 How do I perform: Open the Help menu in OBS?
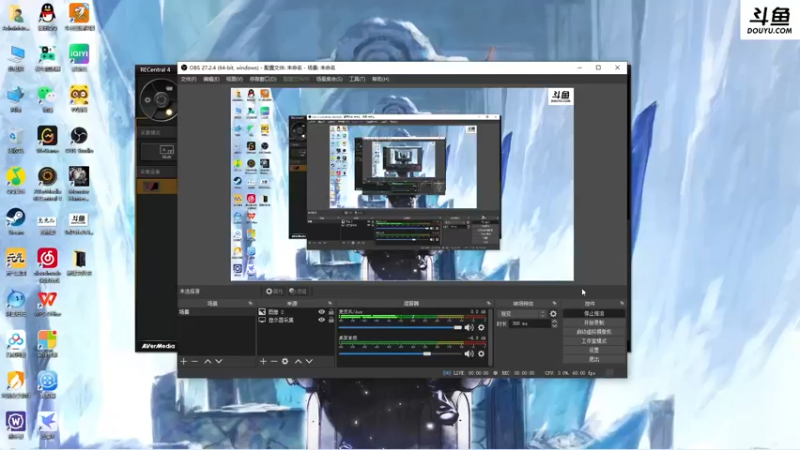380,79
